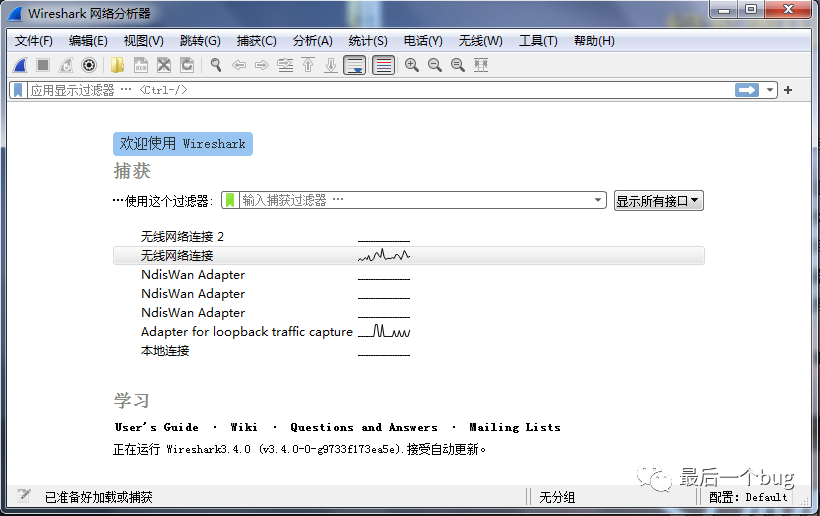Click the display filter bookmark icon
820x516 pixels.
pyautogui.click(x=18, y=90)
